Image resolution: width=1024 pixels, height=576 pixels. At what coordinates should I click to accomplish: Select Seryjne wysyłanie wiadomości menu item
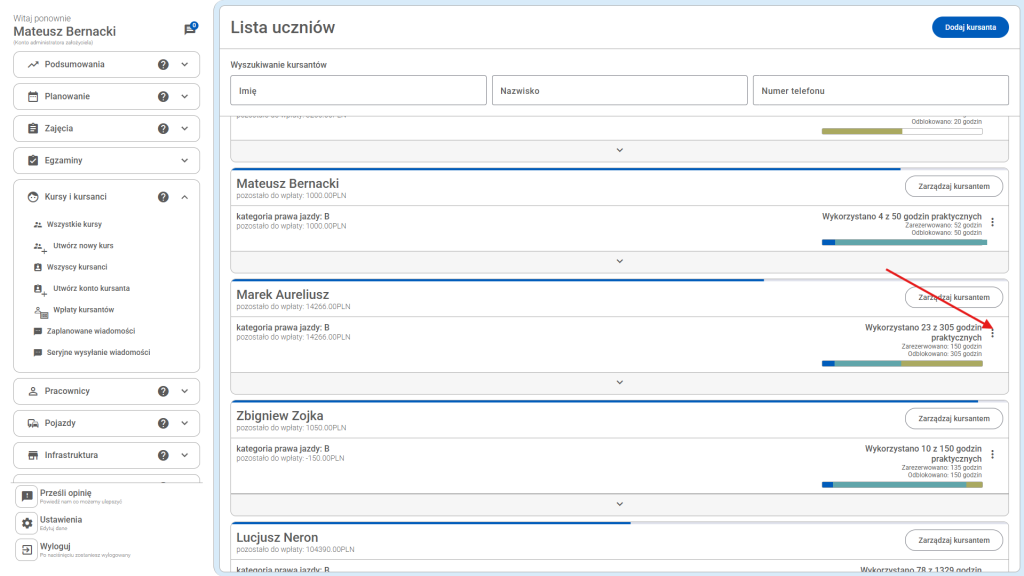[x=101, y=353]
